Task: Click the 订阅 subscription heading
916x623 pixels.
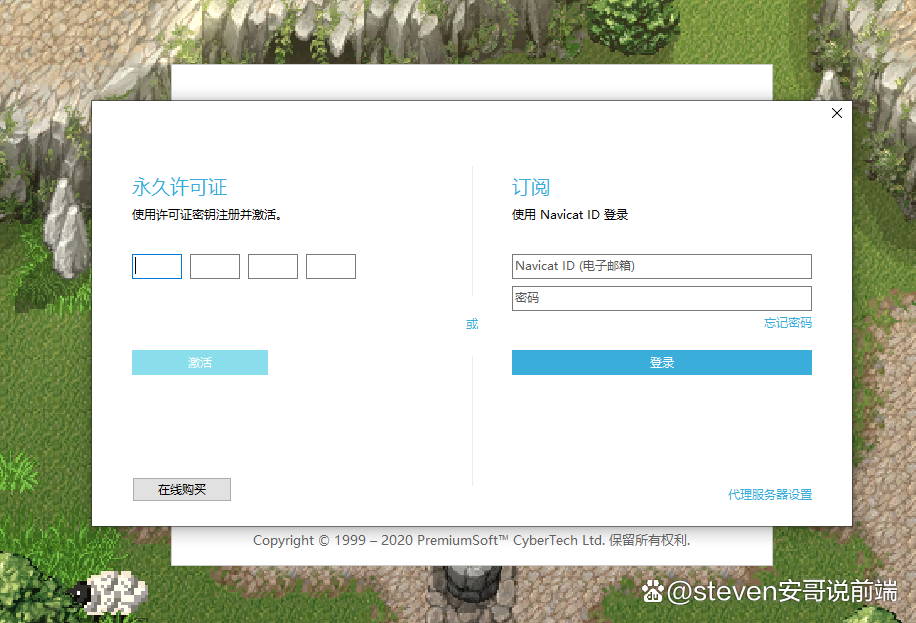Action: (531, 187)
